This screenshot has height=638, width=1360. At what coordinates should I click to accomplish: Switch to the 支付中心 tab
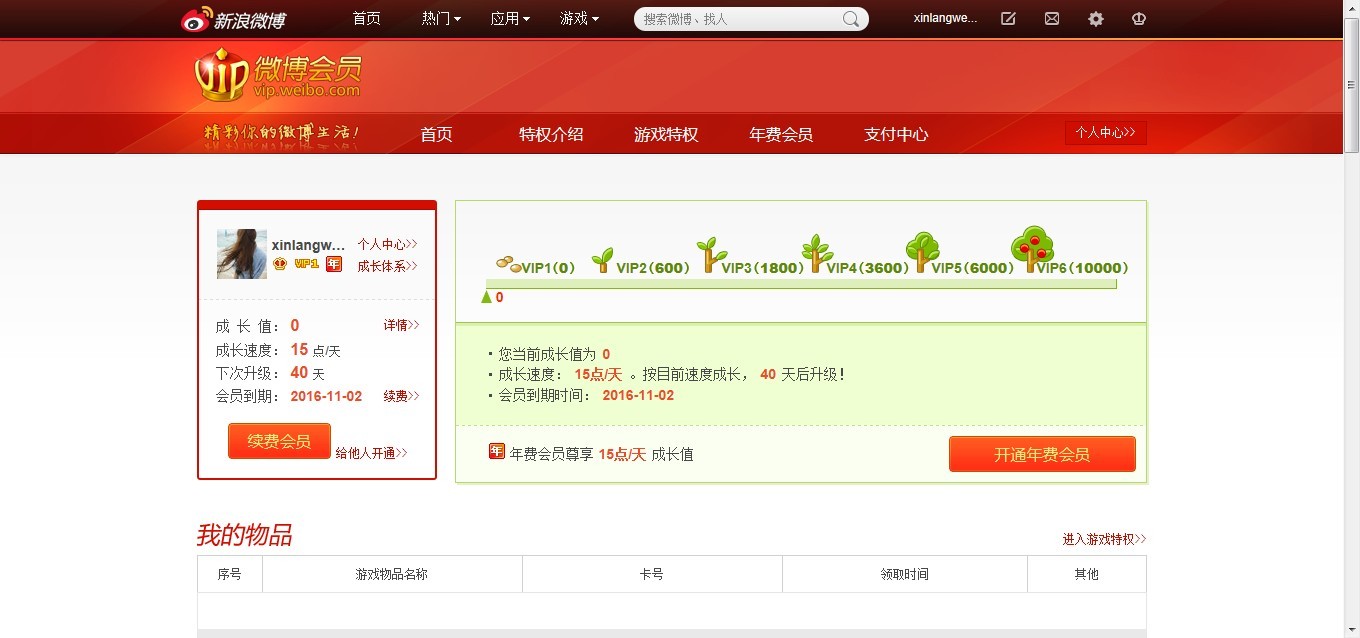[896, 134]
